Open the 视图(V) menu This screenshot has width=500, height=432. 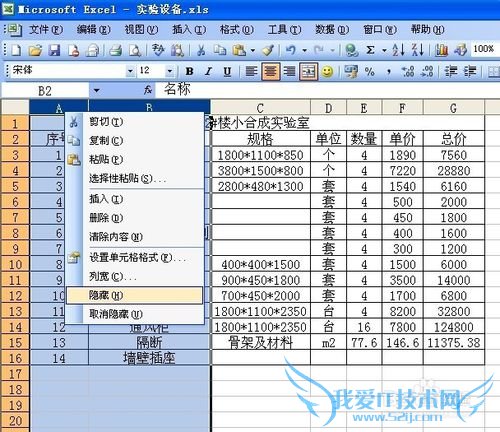(x=141, y=30)
